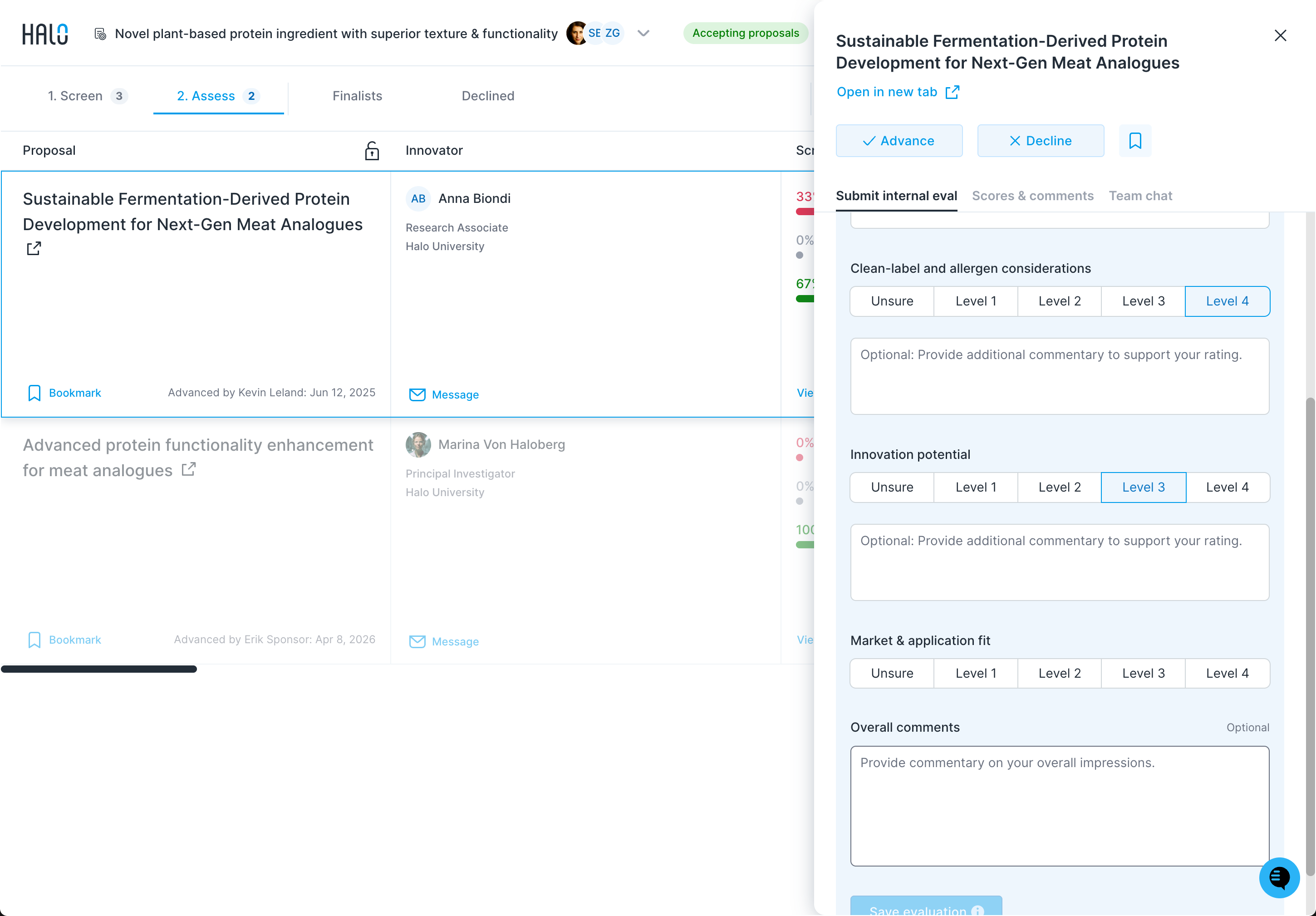Select Level 2 for Market & application fit

1059,673
